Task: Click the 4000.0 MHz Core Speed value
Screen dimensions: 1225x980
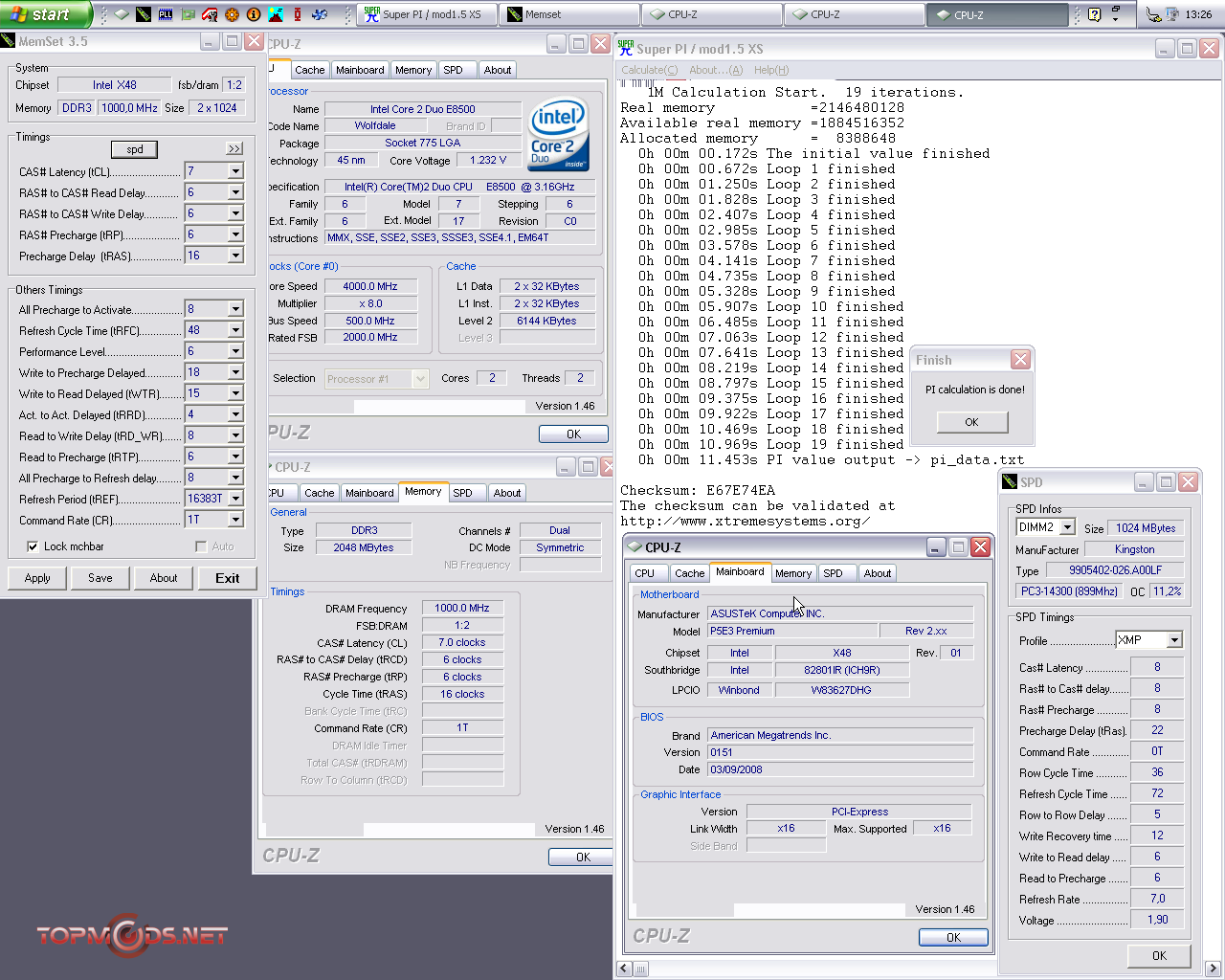Action: (x=370, y=286)
